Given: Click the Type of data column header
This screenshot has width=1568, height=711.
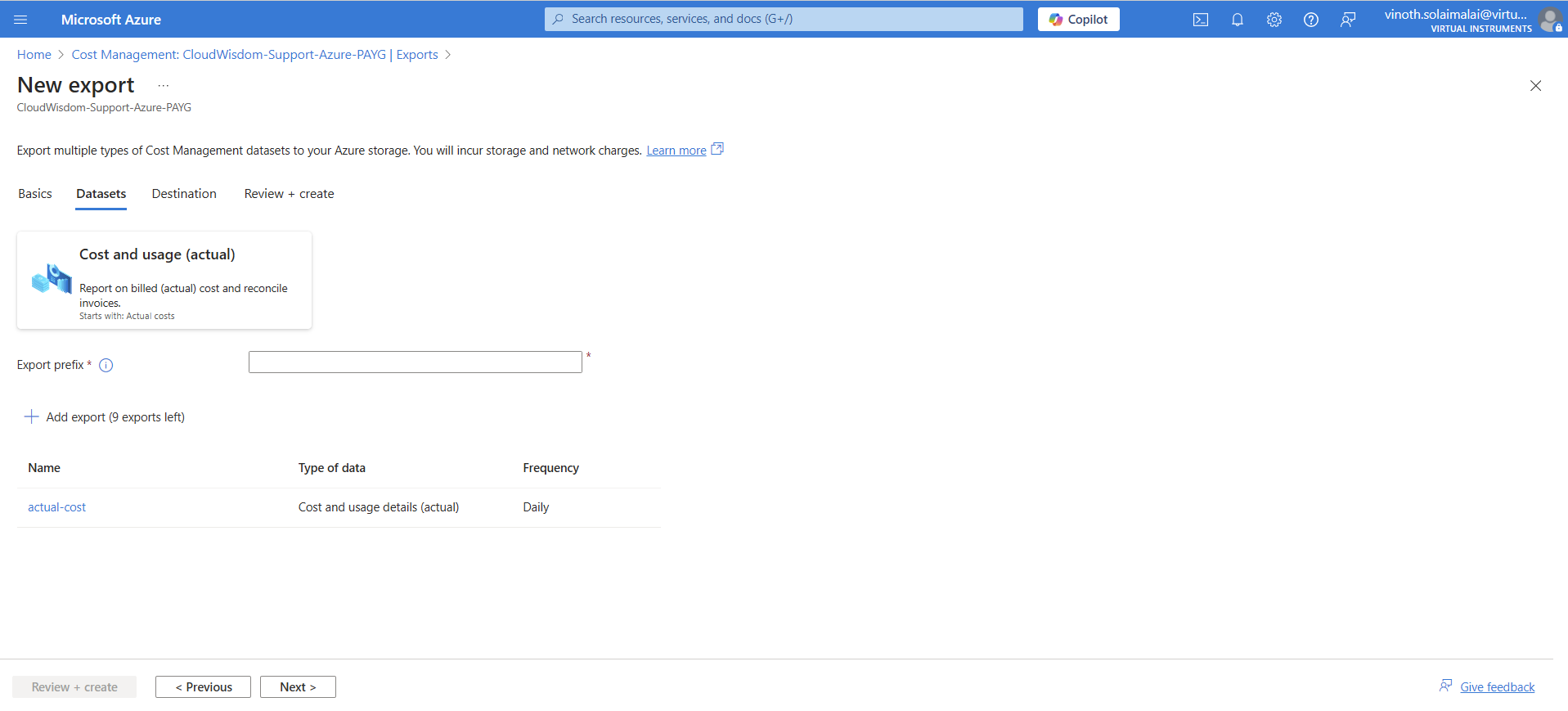Looking at the screenshot, I should [332, 468].
